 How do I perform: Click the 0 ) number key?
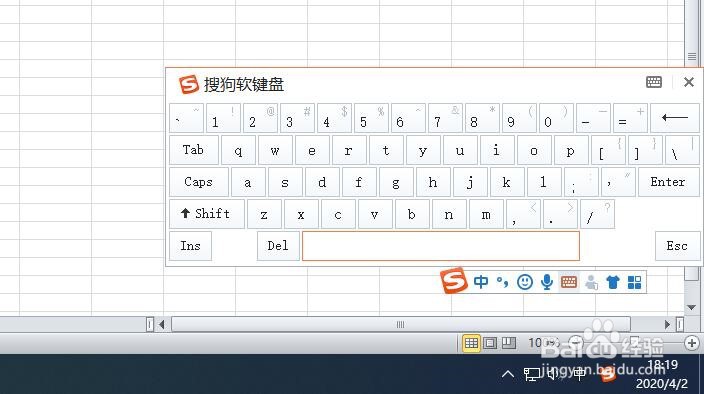(x=556, y=118)
